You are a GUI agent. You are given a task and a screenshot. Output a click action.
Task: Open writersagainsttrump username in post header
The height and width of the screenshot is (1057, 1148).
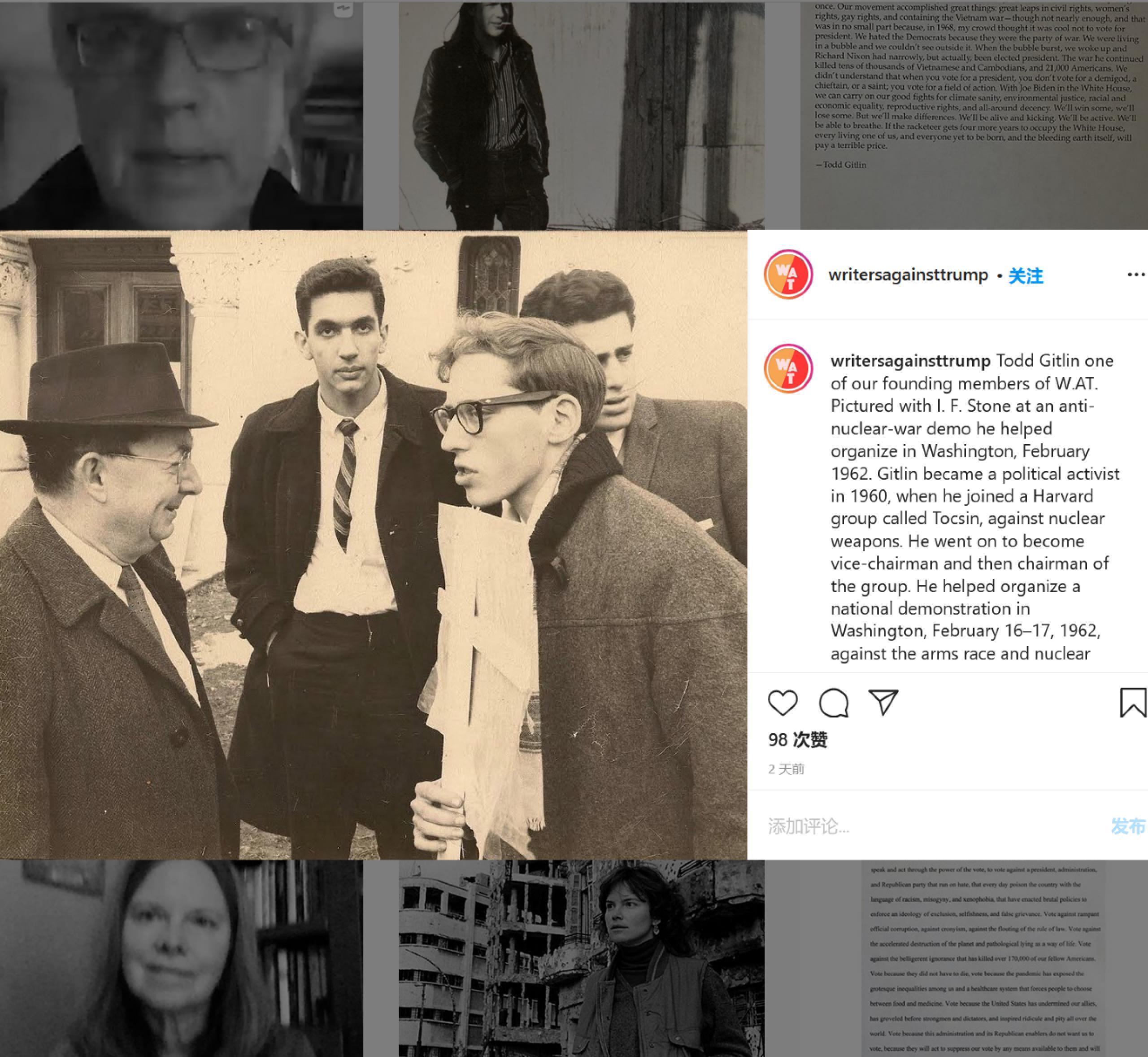(908, 275)
